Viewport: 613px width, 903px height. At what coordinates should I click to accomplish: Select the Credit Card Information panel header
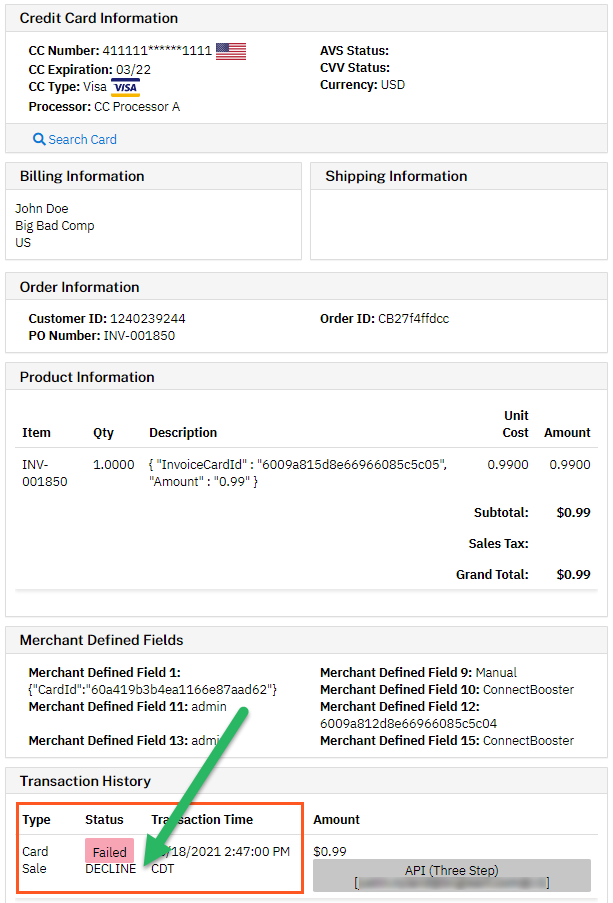[99, 18]
